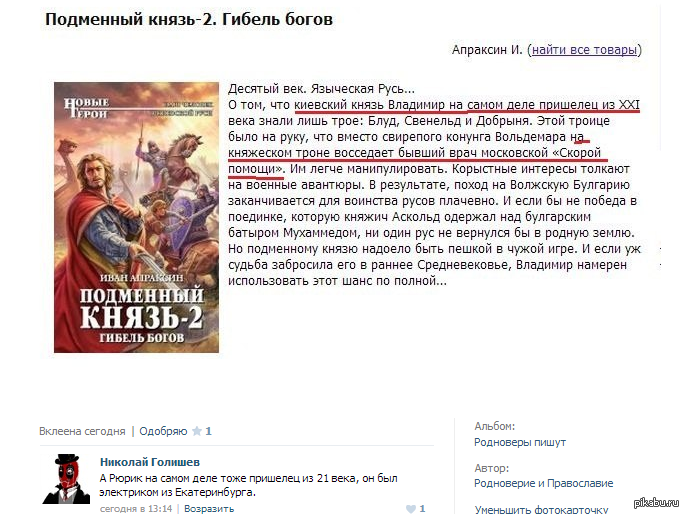Screen dimensions: 684x514
Task: Click the star icon next to Одобряю
Action: click(197, 431)
